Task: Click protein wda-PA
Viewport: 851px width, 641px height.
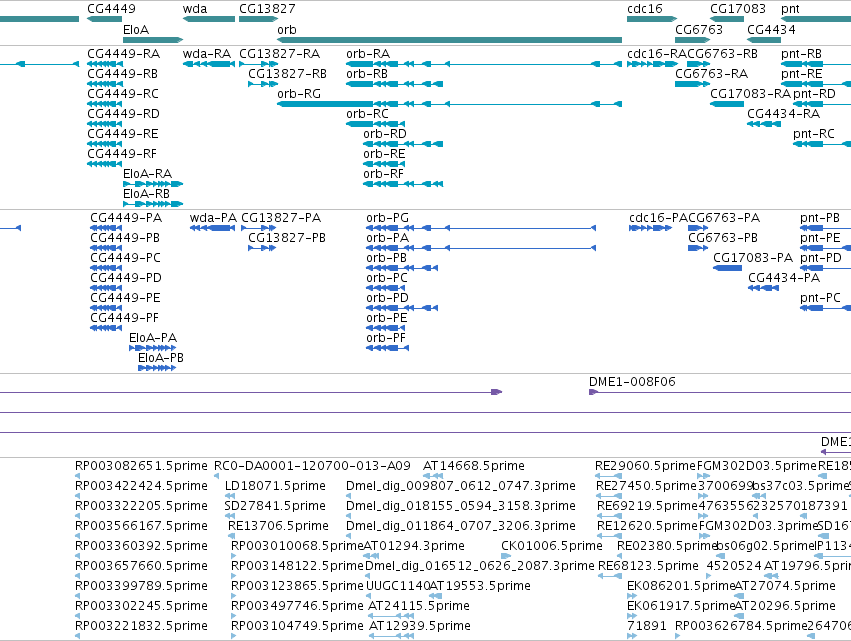Action: [x=213, y=228]
